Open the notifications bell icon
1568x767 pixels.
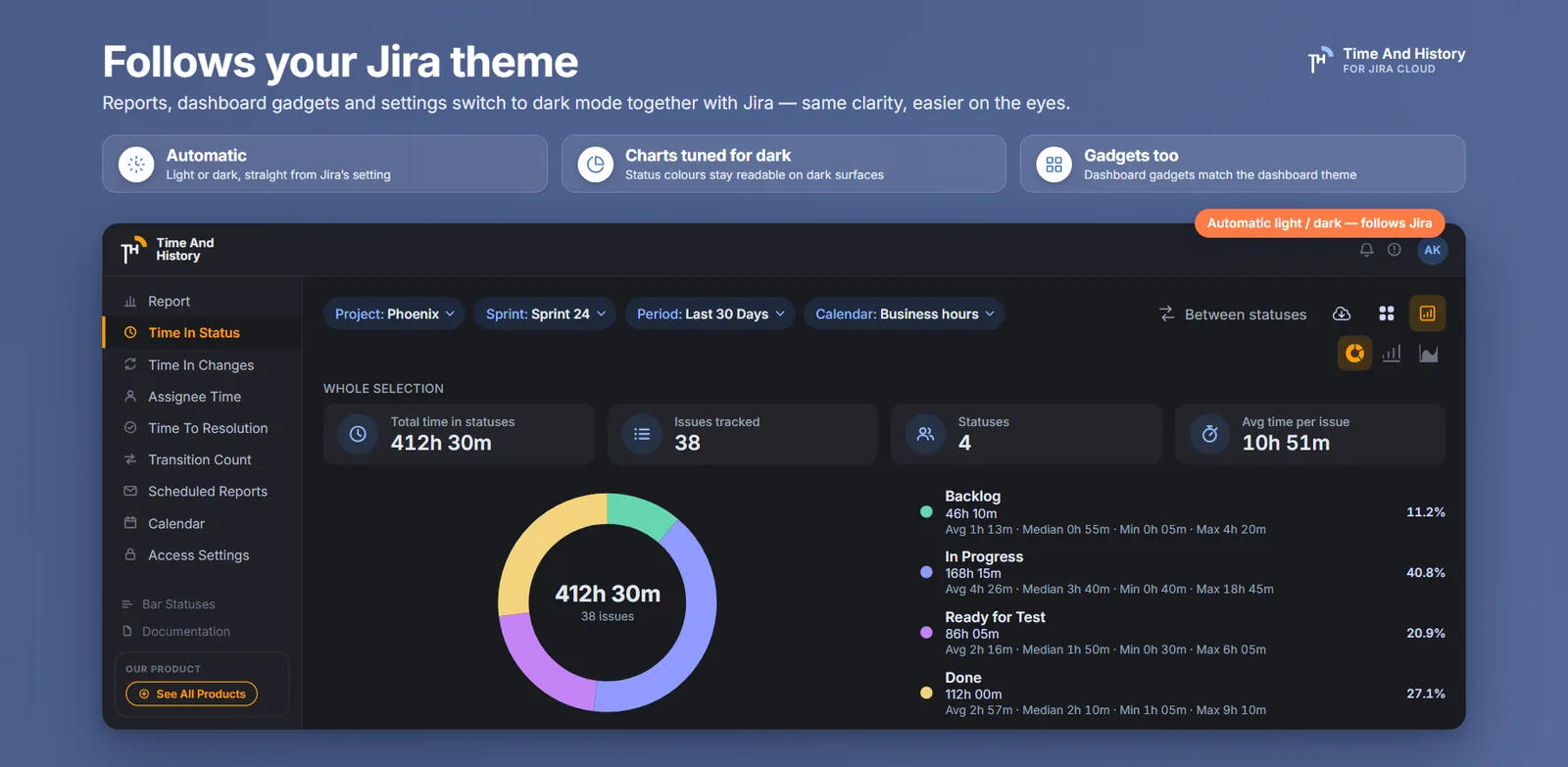(x=1366, y=250)
